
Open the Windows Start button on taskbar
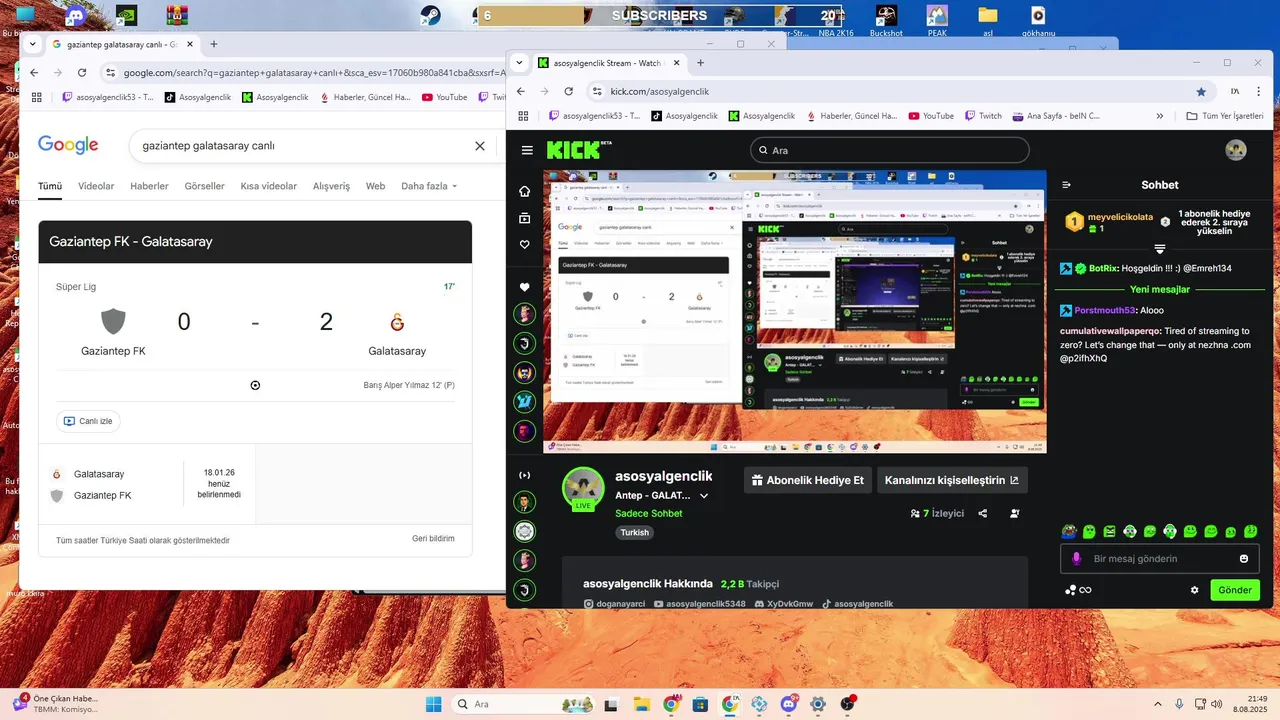pos(433,704)
